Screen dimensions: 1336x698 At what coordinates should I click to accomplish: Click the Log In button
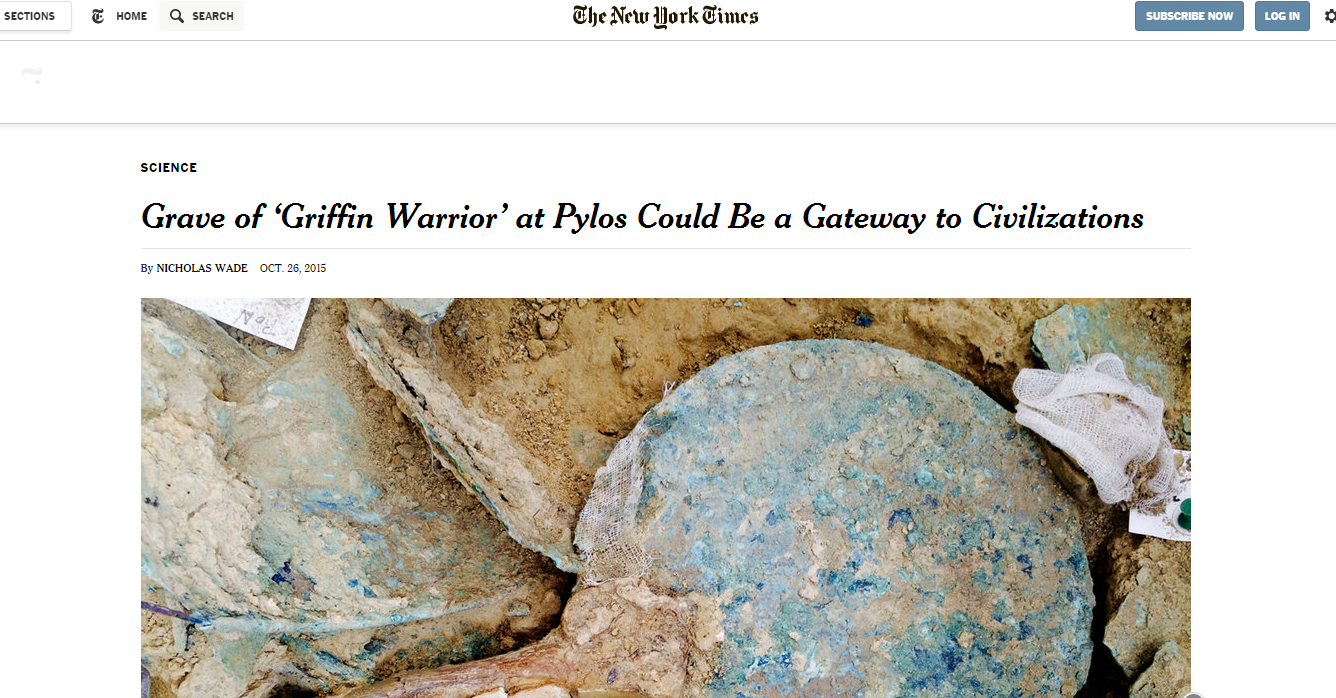(1282, 16)
